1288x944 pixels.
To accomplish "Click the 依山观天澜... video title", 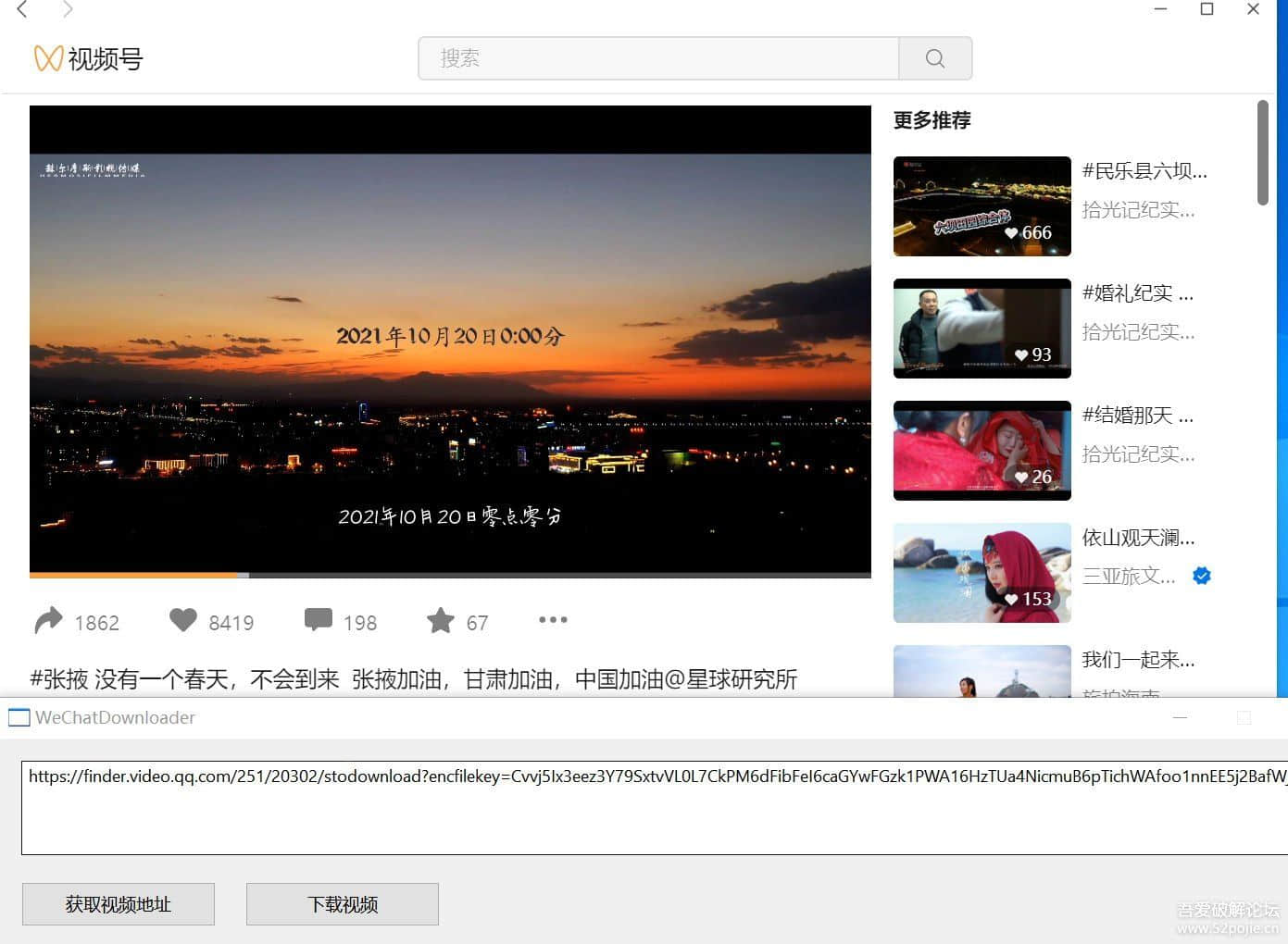I will [1139, 538].
